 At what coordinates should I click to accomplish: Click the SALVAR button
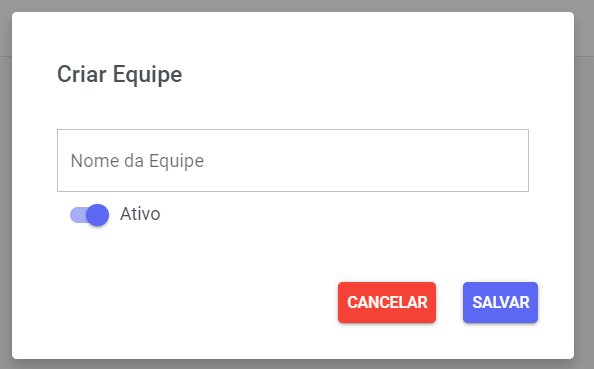(x=500, y=302)
